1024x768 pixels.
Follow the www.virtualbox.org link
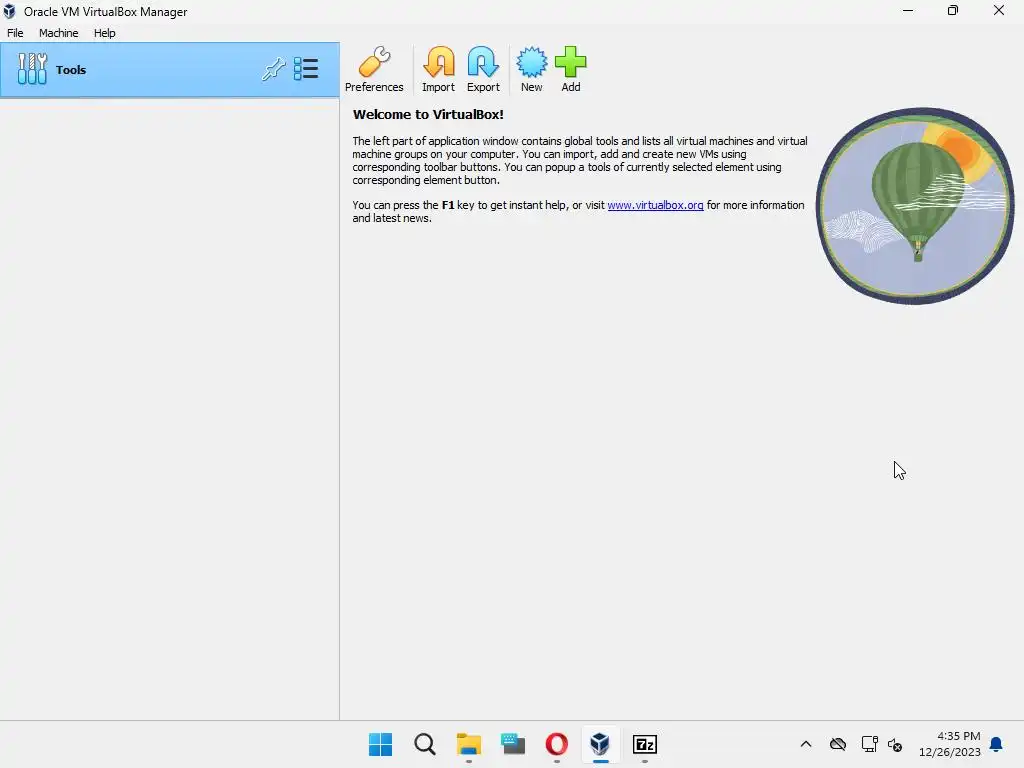click(655, 205)
